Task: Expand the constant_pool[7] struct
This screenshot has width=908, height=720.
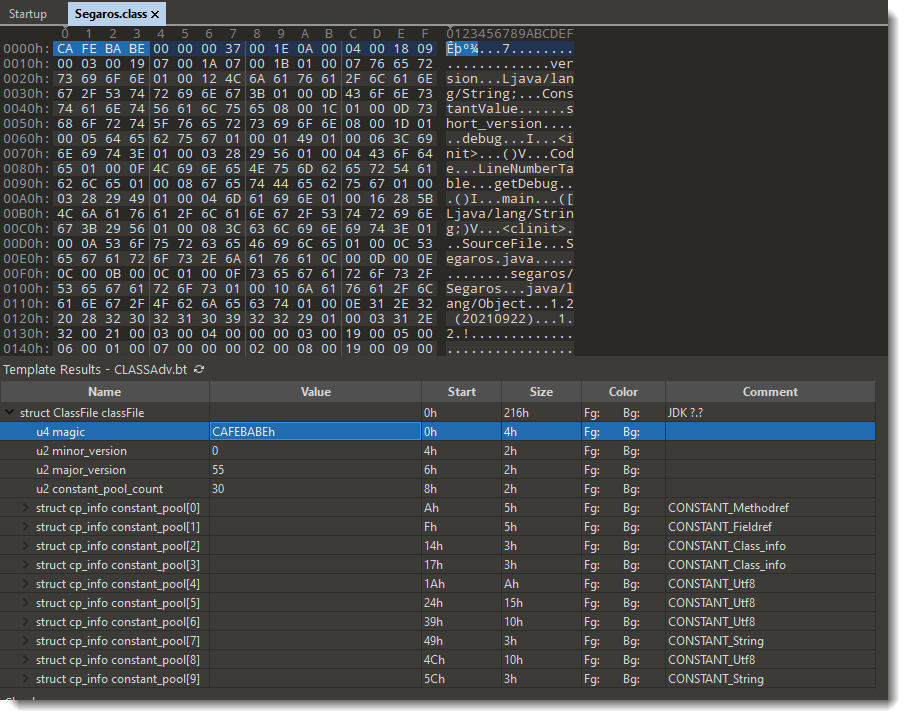Action: tap(27, 641)
